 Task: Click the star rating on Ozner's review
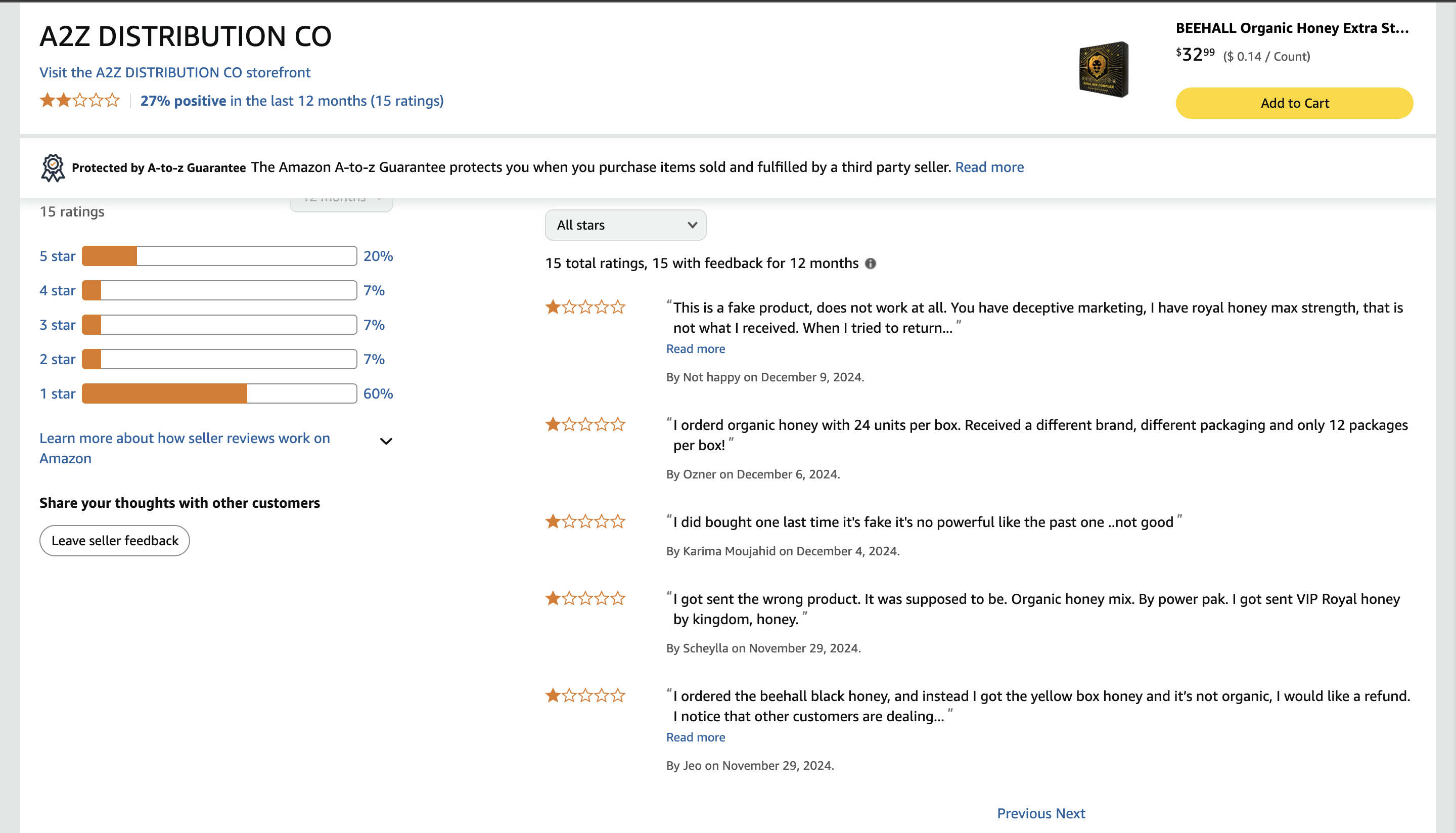585,424
